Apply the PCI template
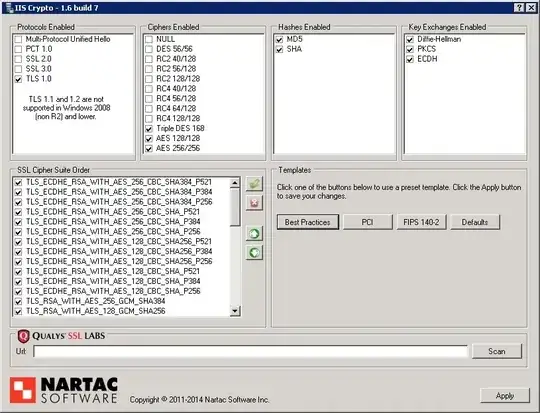The image size is (540, 413). click(367, 222)
